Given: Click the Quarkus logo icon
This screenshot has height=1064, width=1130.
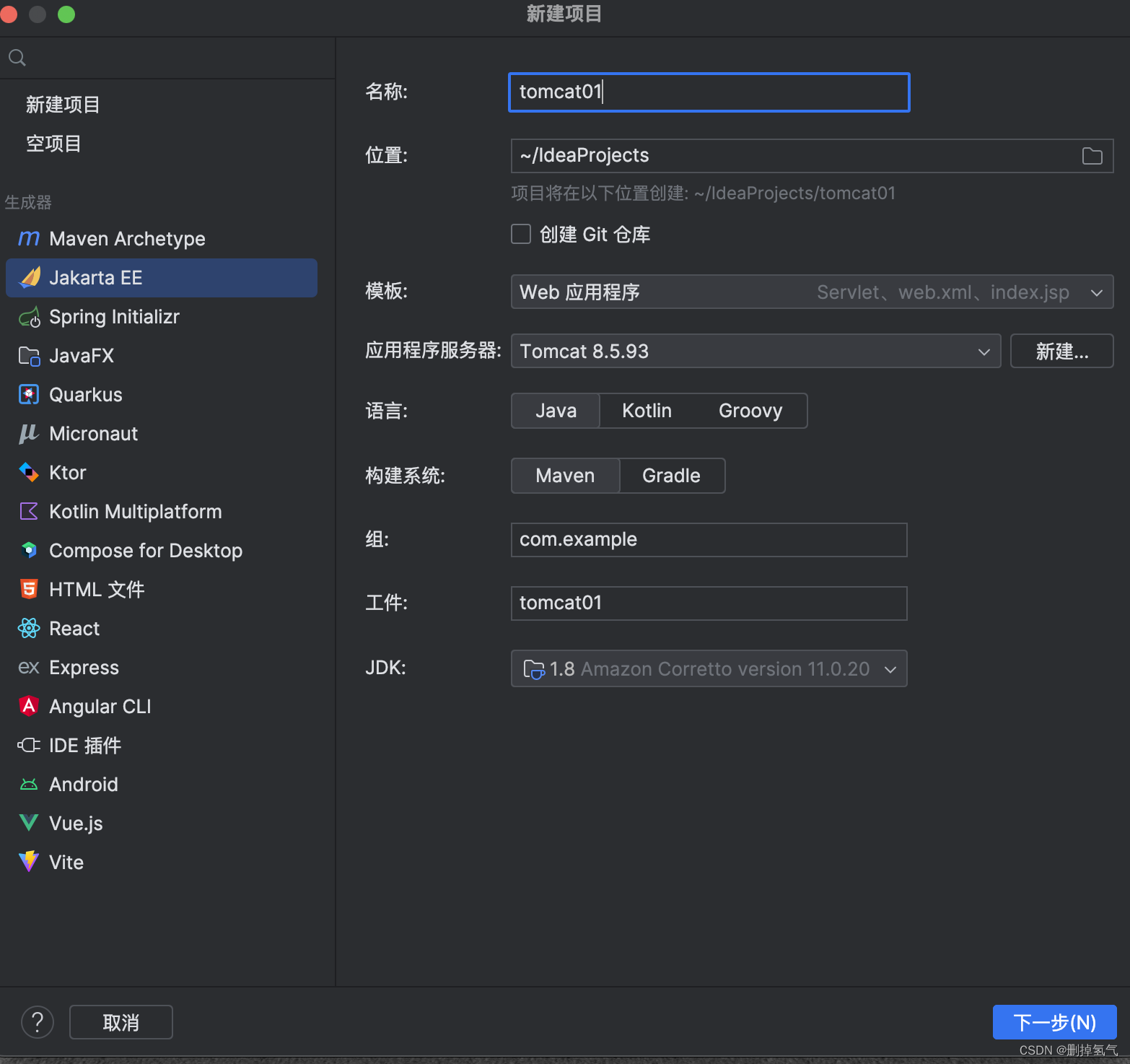Looking at the screenshot, I should pyautogui.click(x=29, y=394).
